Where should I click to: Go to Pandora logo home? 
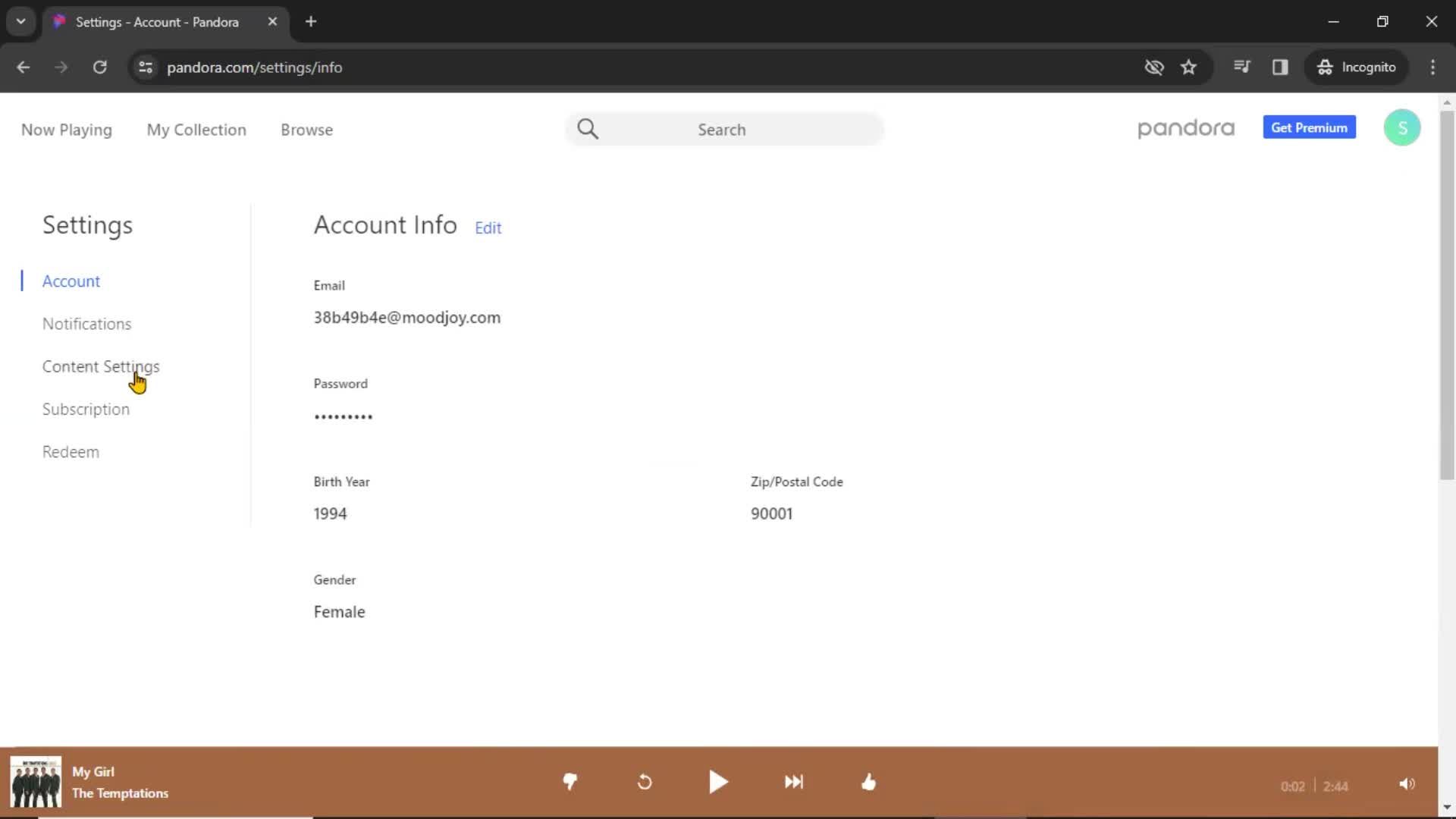1186,128
